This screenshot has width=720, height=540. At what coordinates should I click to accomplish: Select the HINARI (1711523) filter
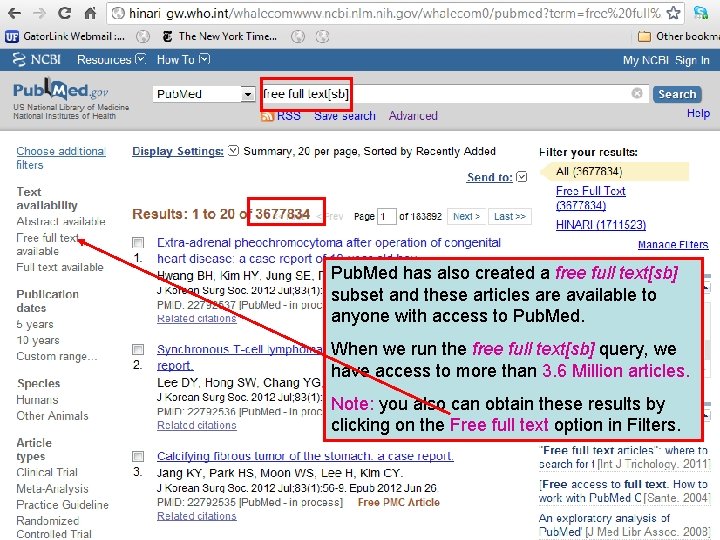601,225
